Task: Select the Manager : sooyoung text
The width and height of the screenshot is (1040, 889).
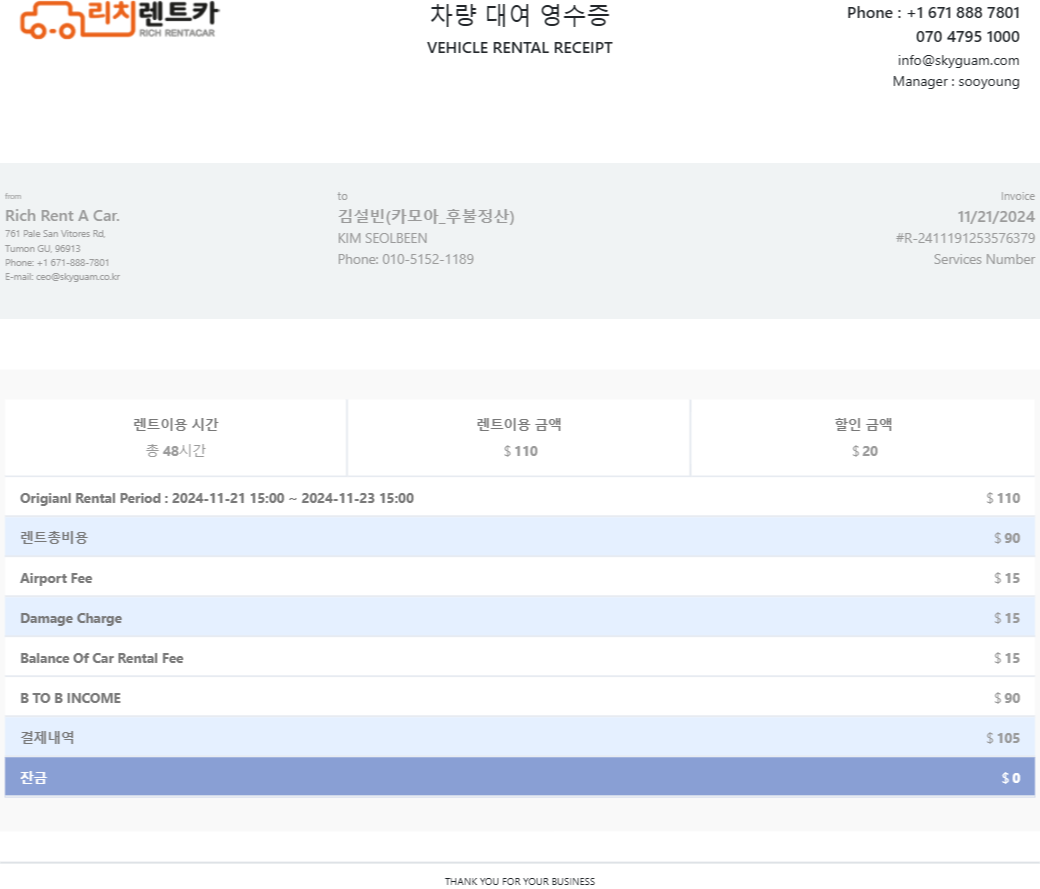Action: click(955, 82)
